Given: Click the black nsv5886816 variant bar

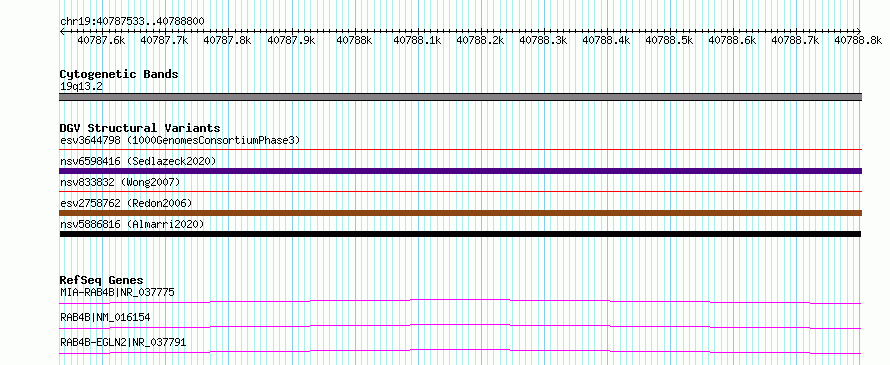Looking at the screenshot, I should point(460,234).
